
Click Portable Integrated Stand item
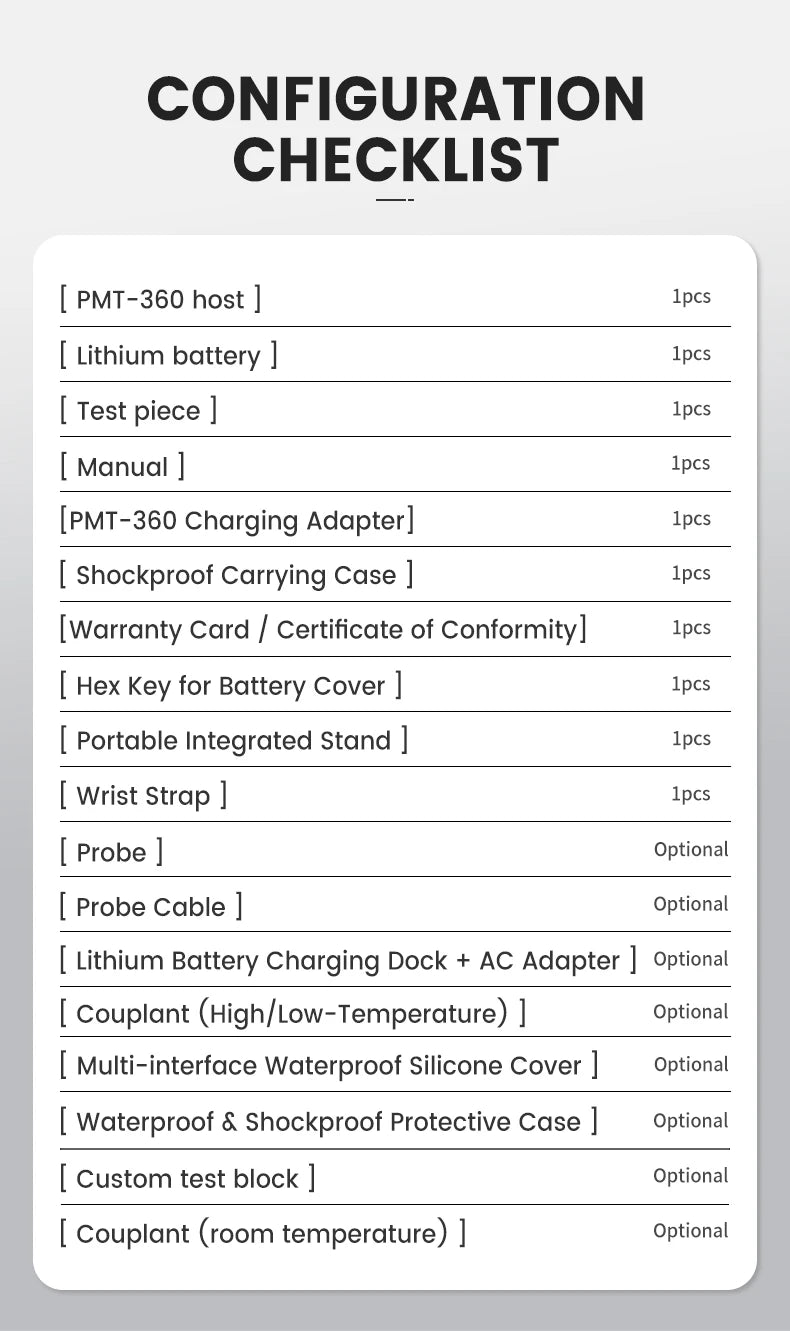234,740
